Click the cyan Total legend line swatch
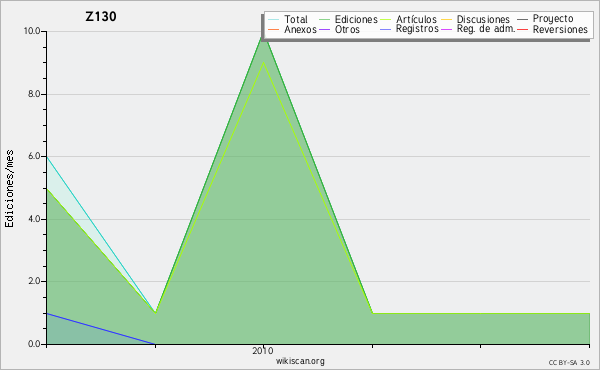Viewport: 600px width, 370px height. point(274,19)
